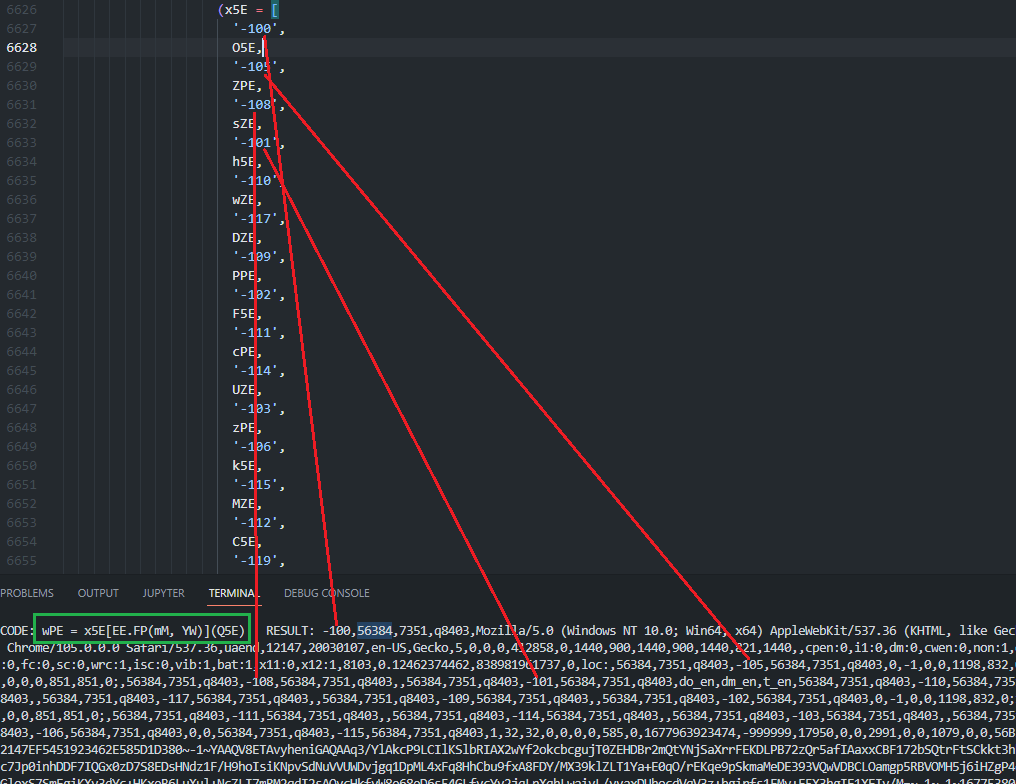Click the 'MZE' identifier
Viewport: 1016px width, 784px height.
[244, 503]
